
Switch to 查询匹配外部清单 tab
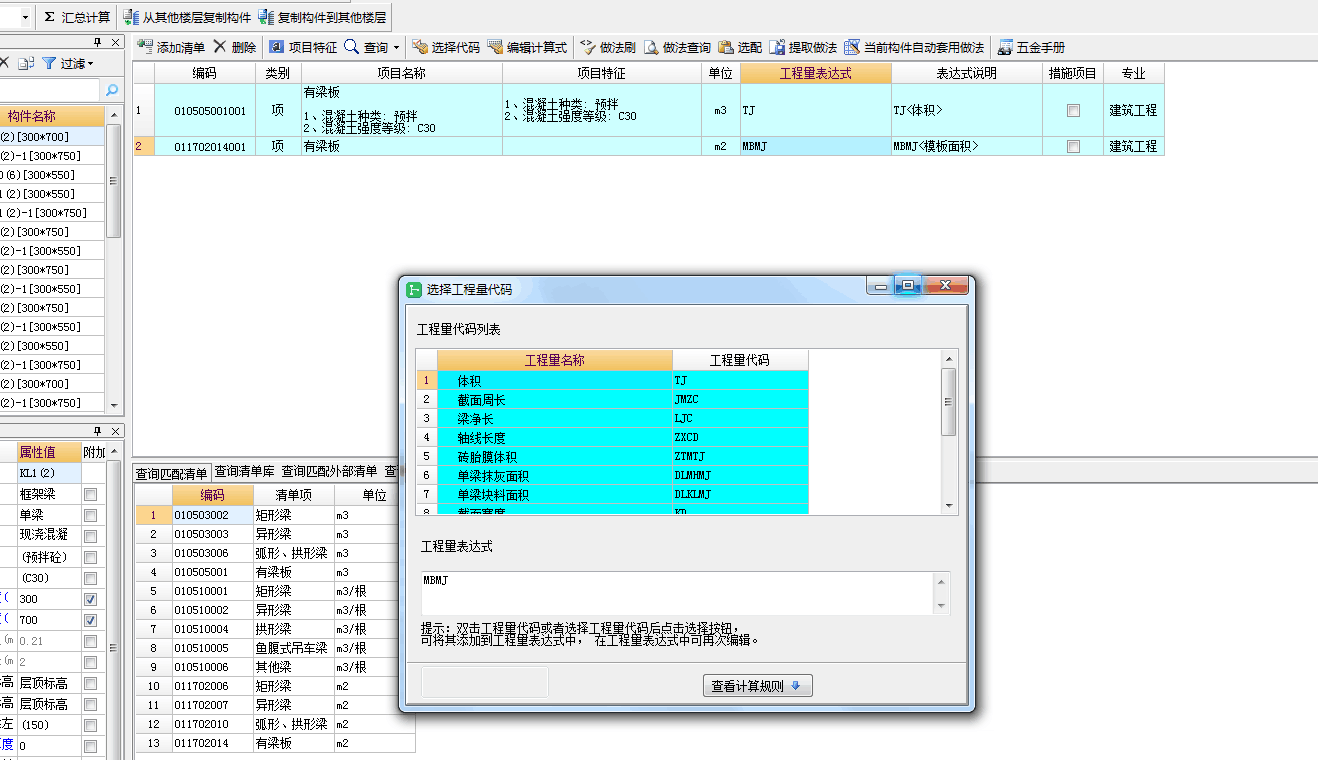click(x=329, y=471)
